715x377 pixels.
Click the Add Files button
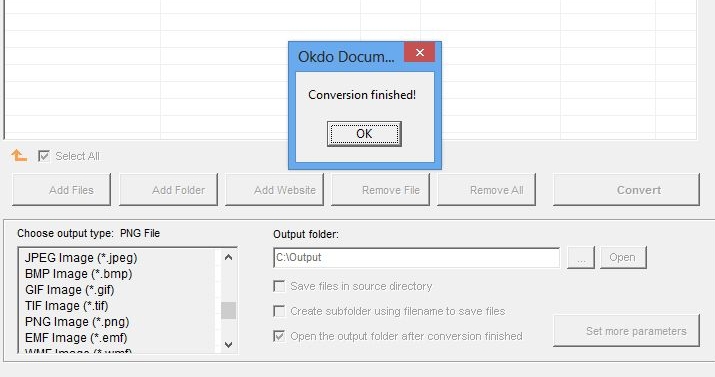pos(62,190)
